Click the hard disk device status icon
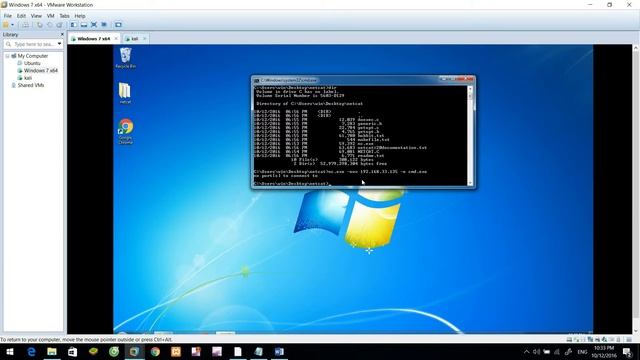This screenshot has width=640, height=360. point(569,340)
